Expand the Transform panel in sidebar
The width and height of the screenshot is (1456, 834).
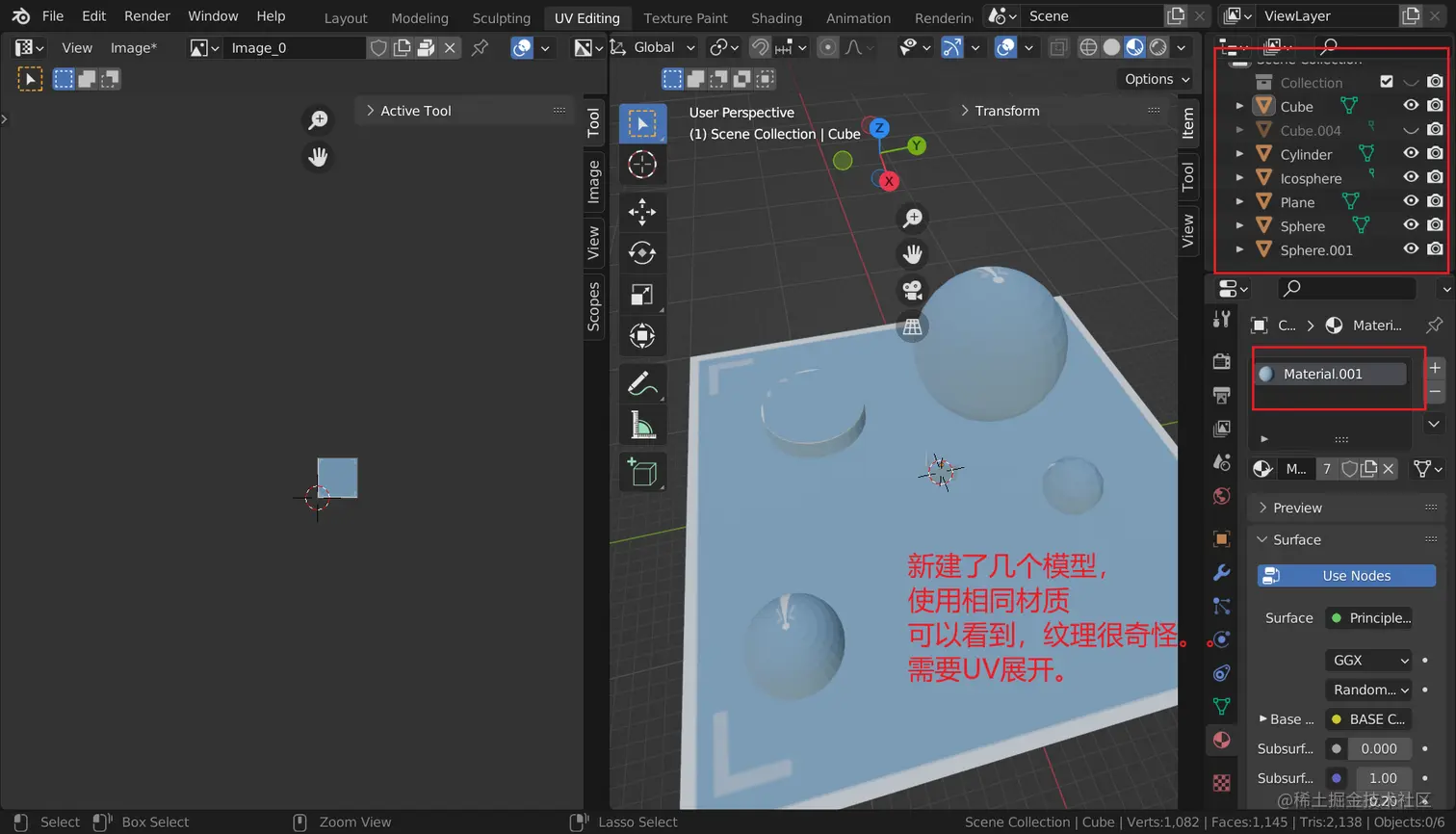[1060, 111]
